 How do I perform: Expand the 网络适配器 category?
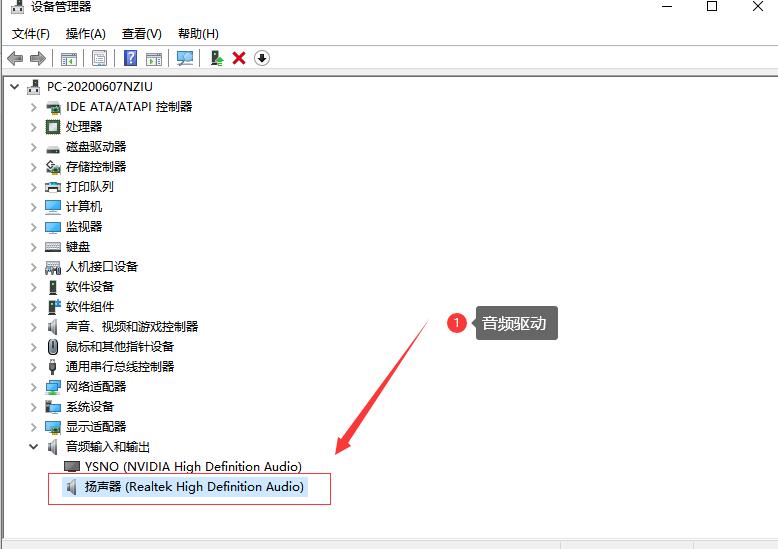pyautogui.click(x=33, y=387)
